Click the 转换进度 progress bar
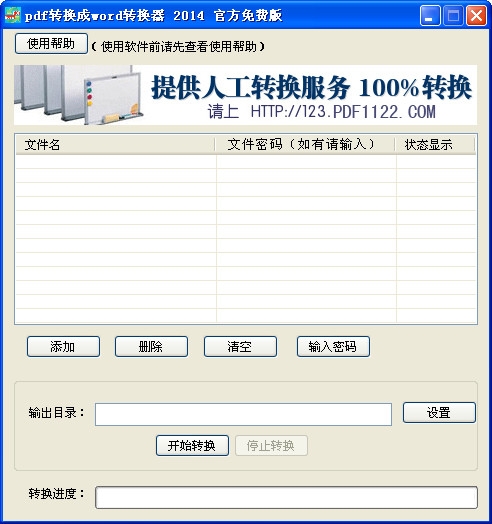The width and height of the screenshot is (492, 524). point(286,497)
